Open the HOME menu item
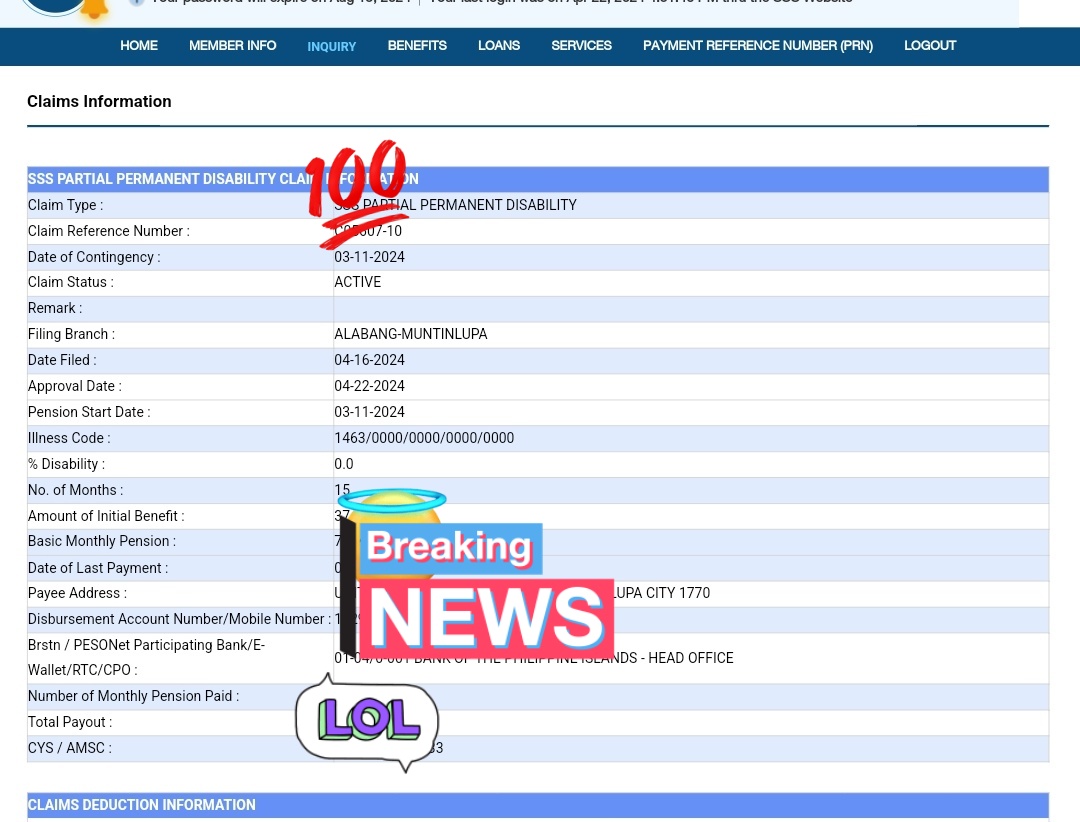The height and width of the screenshot is (822, 1080). (138, 45)
